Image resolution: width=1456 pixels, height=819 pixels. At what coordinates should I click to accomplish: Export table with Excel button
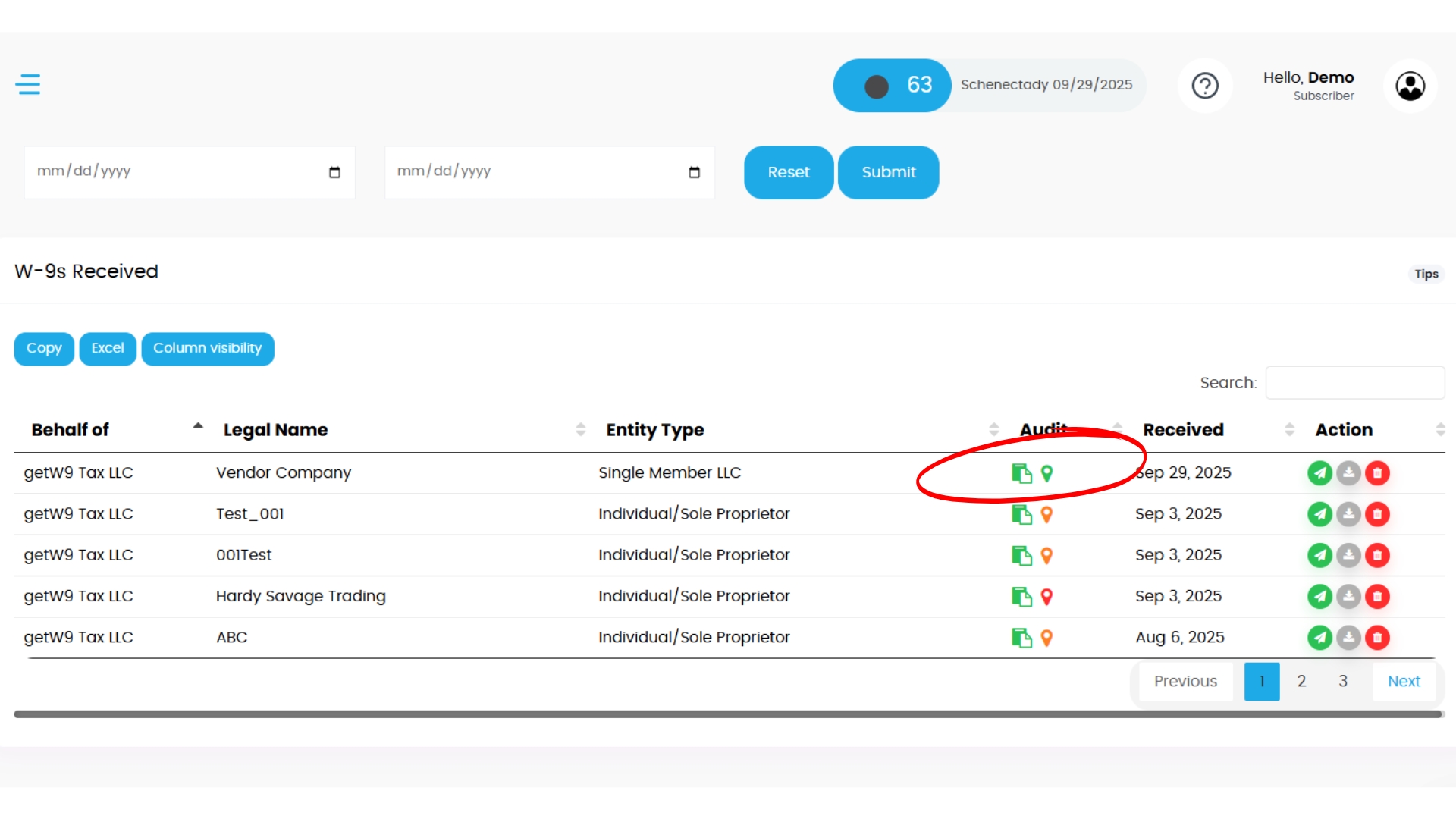click(108, 348)
